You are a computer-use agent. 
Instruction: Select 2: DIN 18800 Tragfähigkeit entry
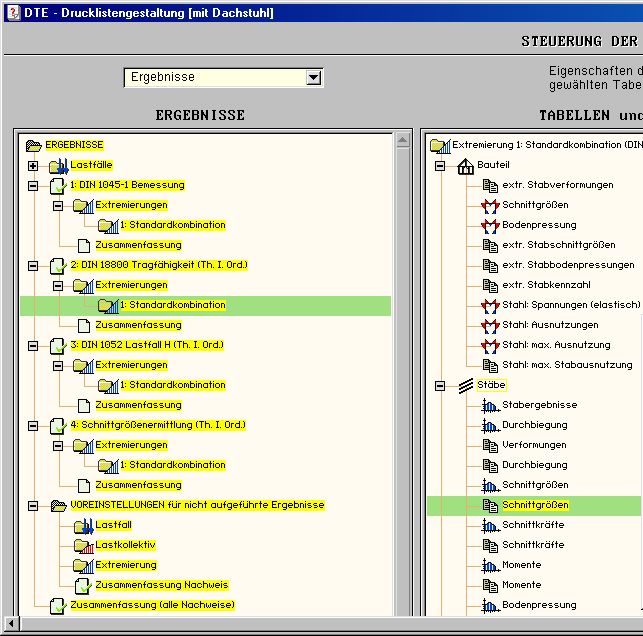pos(158,265)
